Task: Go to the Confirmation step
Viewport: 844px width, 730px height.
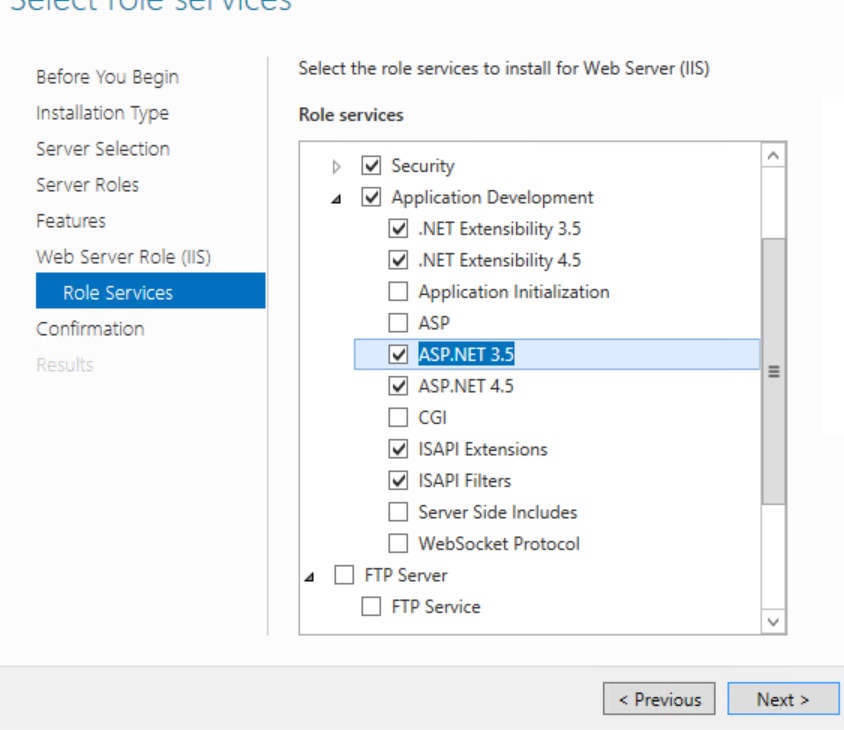Action: [x=90, y=328]
